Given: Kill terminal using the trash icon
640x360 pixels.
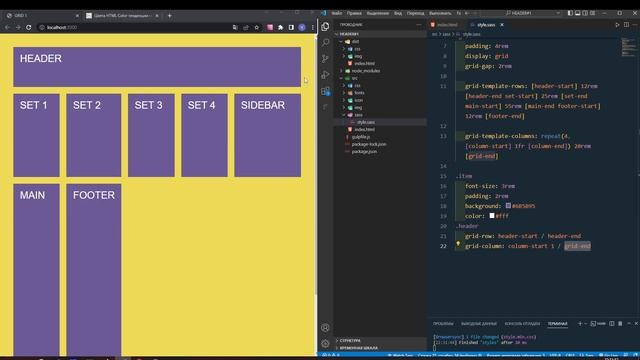Looking at the screenshot, I should click(620, 324).
